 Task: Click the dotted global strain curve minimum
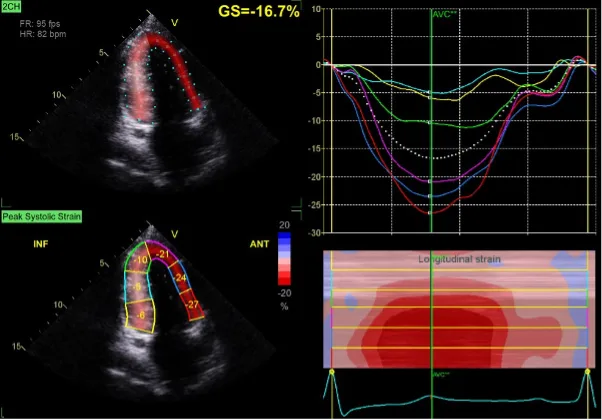pyautogui.click(x=434, y=158)
